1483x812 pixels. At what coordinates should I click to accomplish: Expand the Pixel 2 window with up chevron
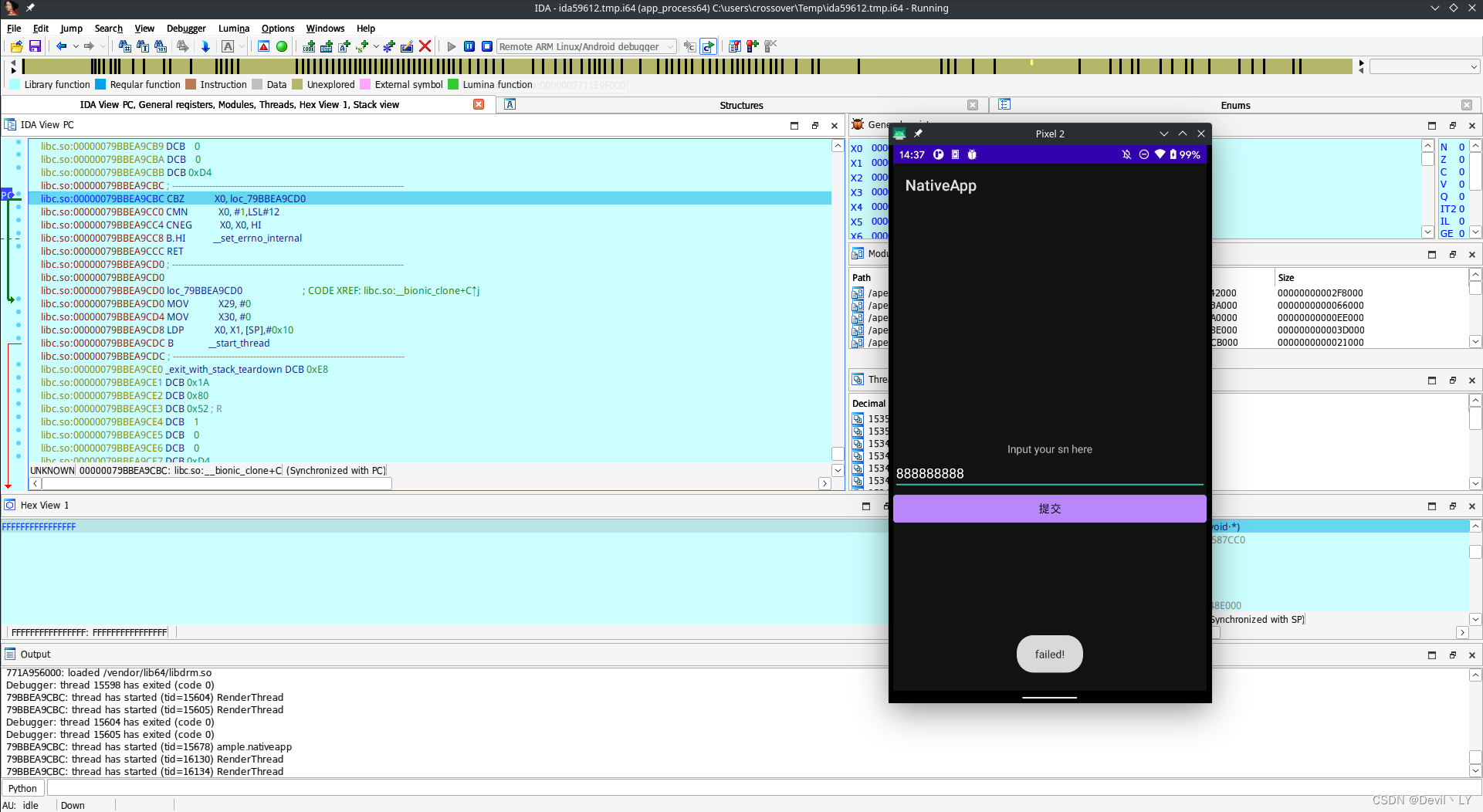pos(1183,134)
